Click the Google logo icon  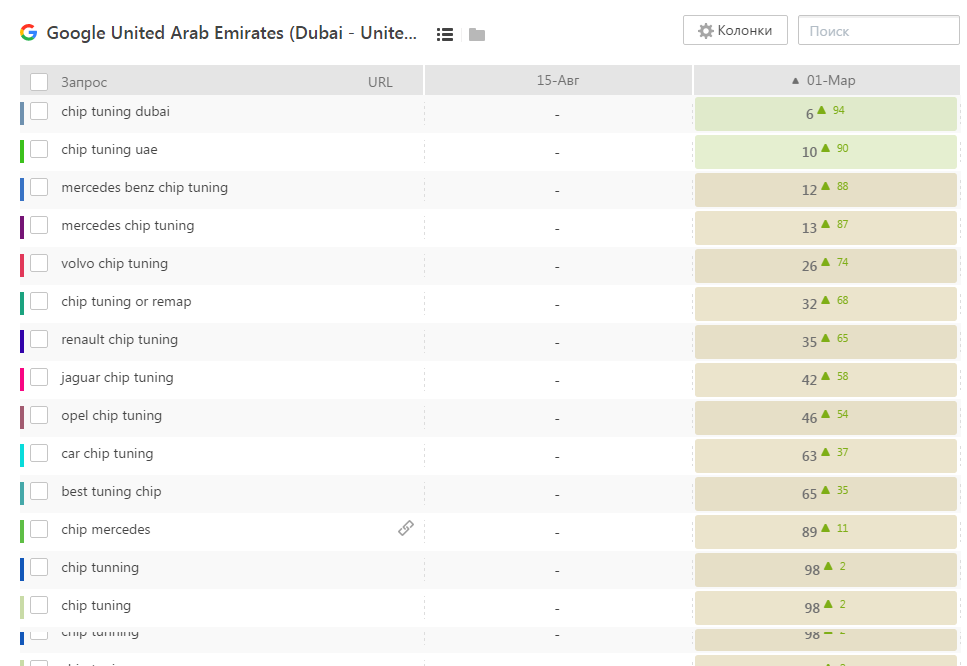tap(28, 32)
